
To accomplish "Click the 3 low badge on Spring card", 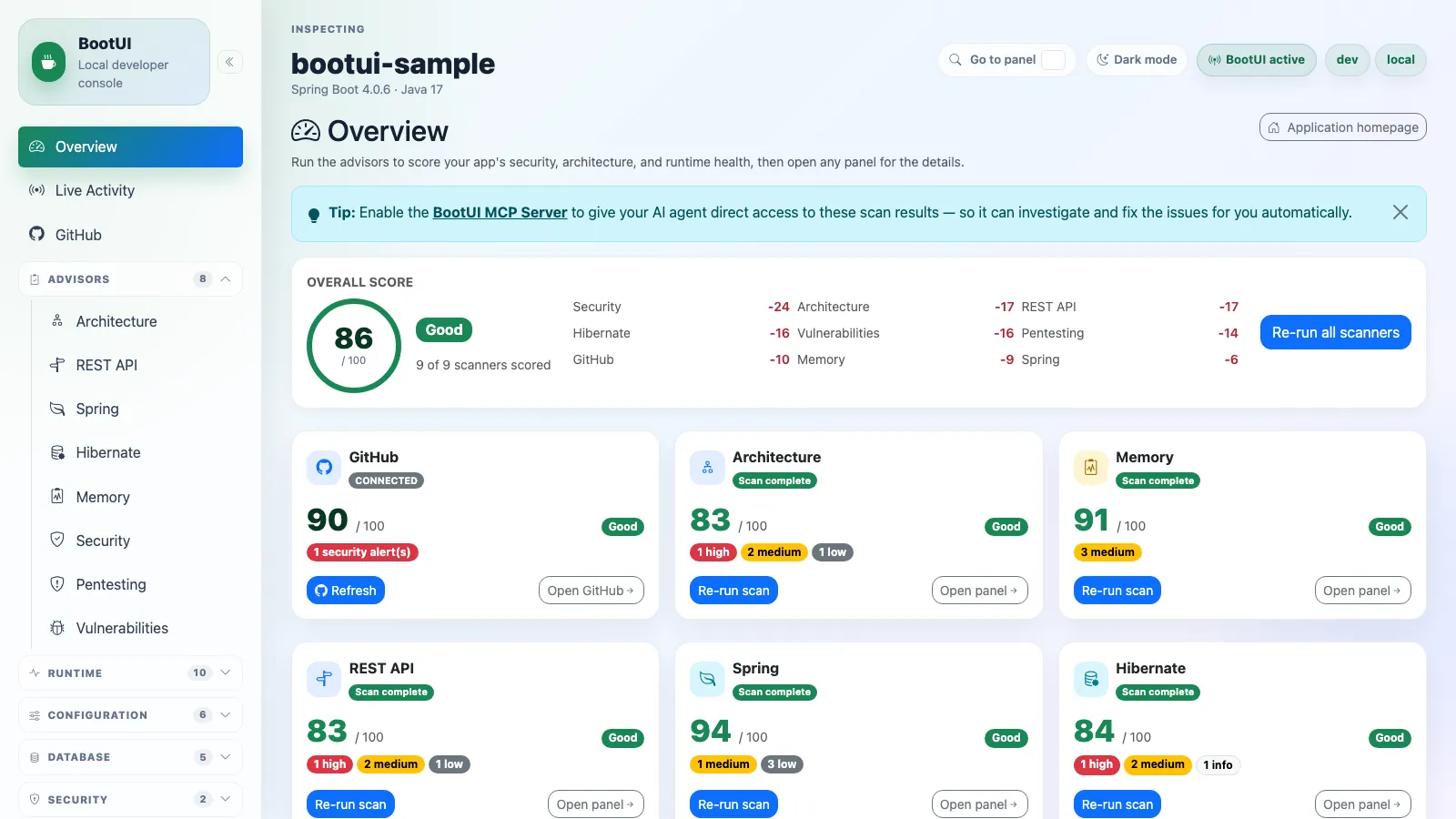I will click(782, 764).
